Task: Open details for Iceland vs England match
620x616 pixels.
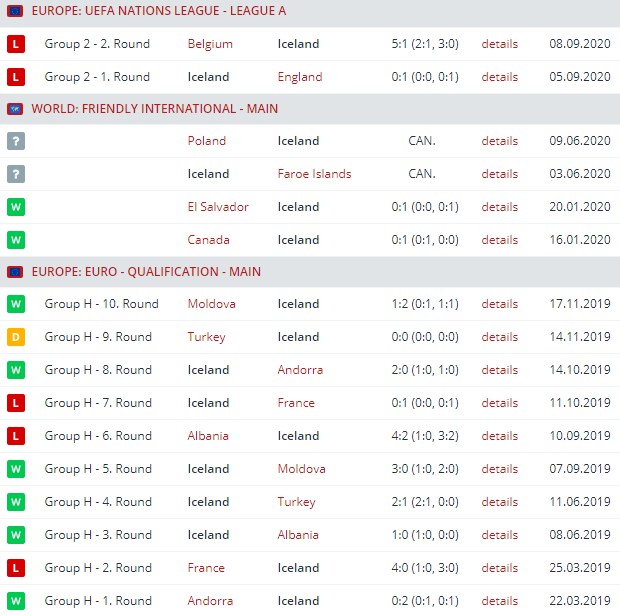Action: 499,77
